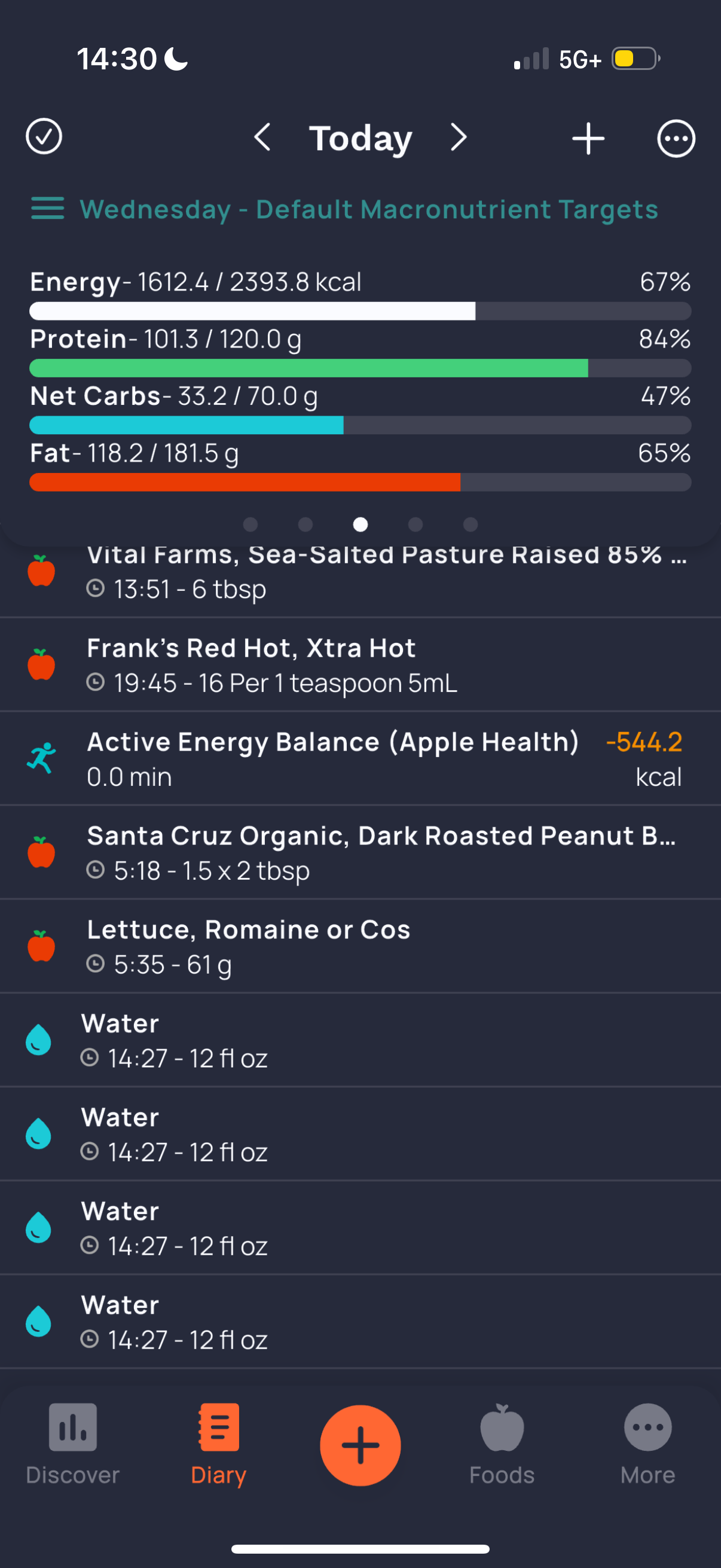Tap the running figure Active Energy icon
Viewport: 721px width, 1568px height.
41,758
